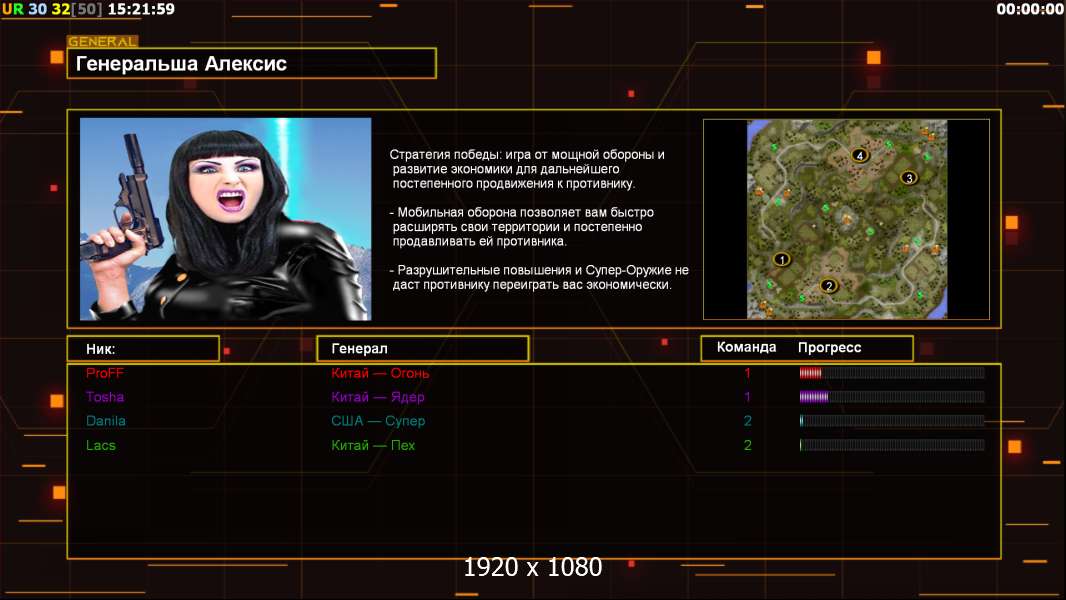Click ProFF's red loading progress bar
Screen dimensions: 1066x600
tap(891, 373)
